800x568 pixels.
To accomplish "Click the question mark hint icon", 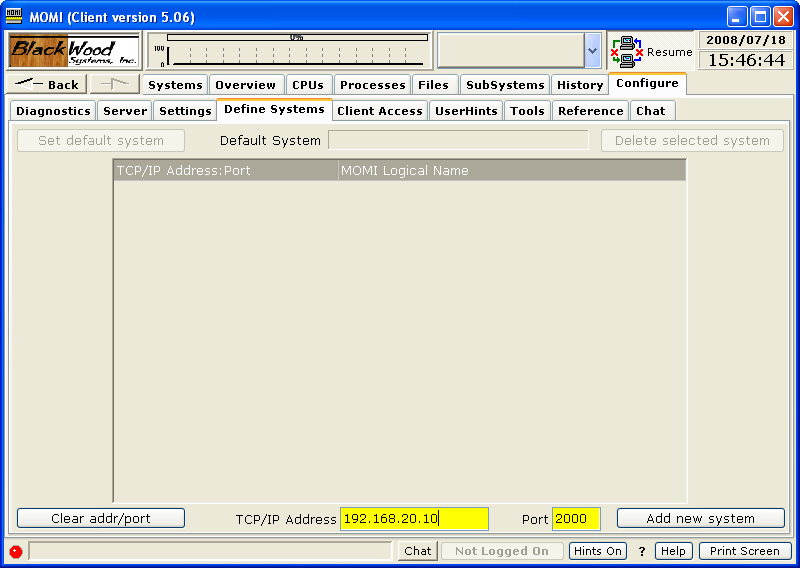I will pos(641,551).
